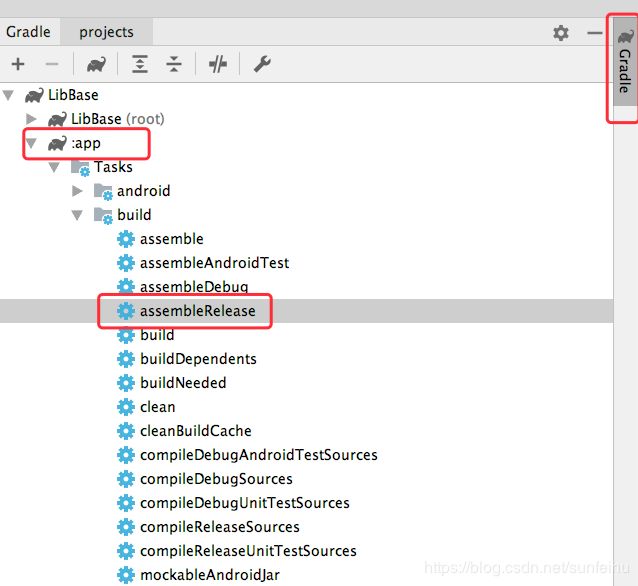The width and height of the screenshot is (638, 586).
Task: Click the Tasks folder gear icon
Action: coord(80,168)
